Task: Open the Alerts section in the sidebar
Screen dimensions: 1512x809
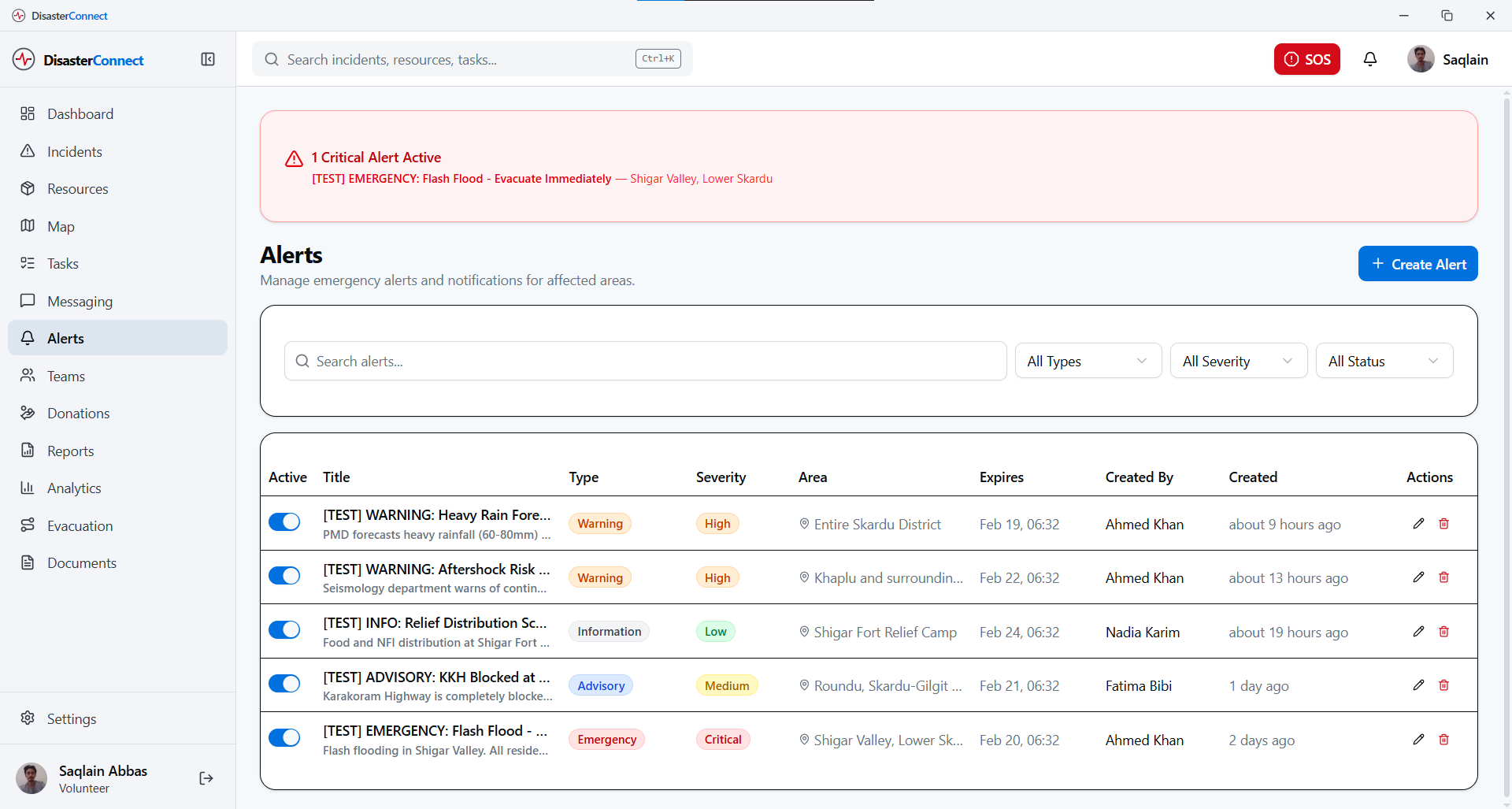Action: click(x=65, y=338)
